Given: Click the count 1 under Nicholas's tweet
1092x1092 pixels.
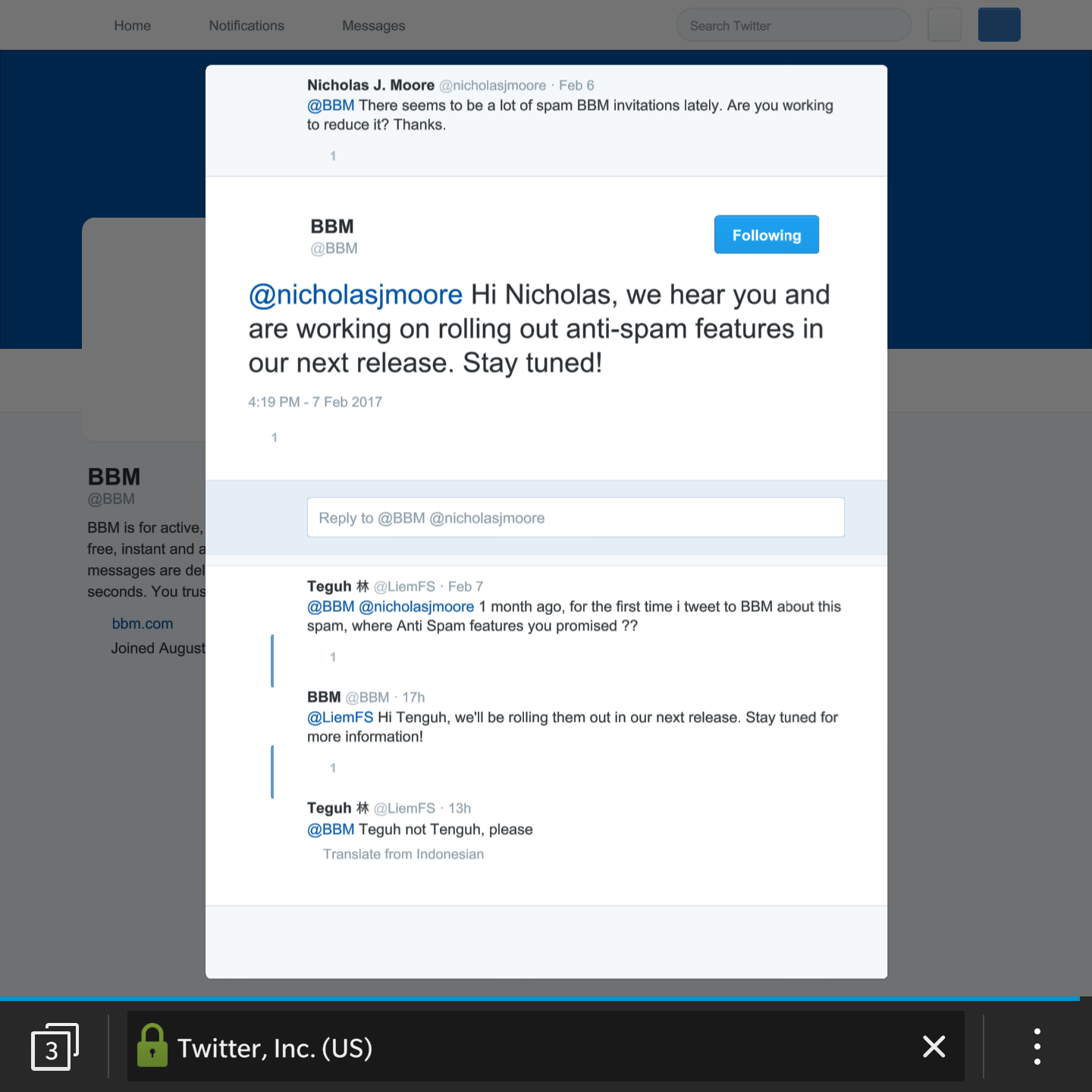Looking at the screenshot, I should (333, 155).
